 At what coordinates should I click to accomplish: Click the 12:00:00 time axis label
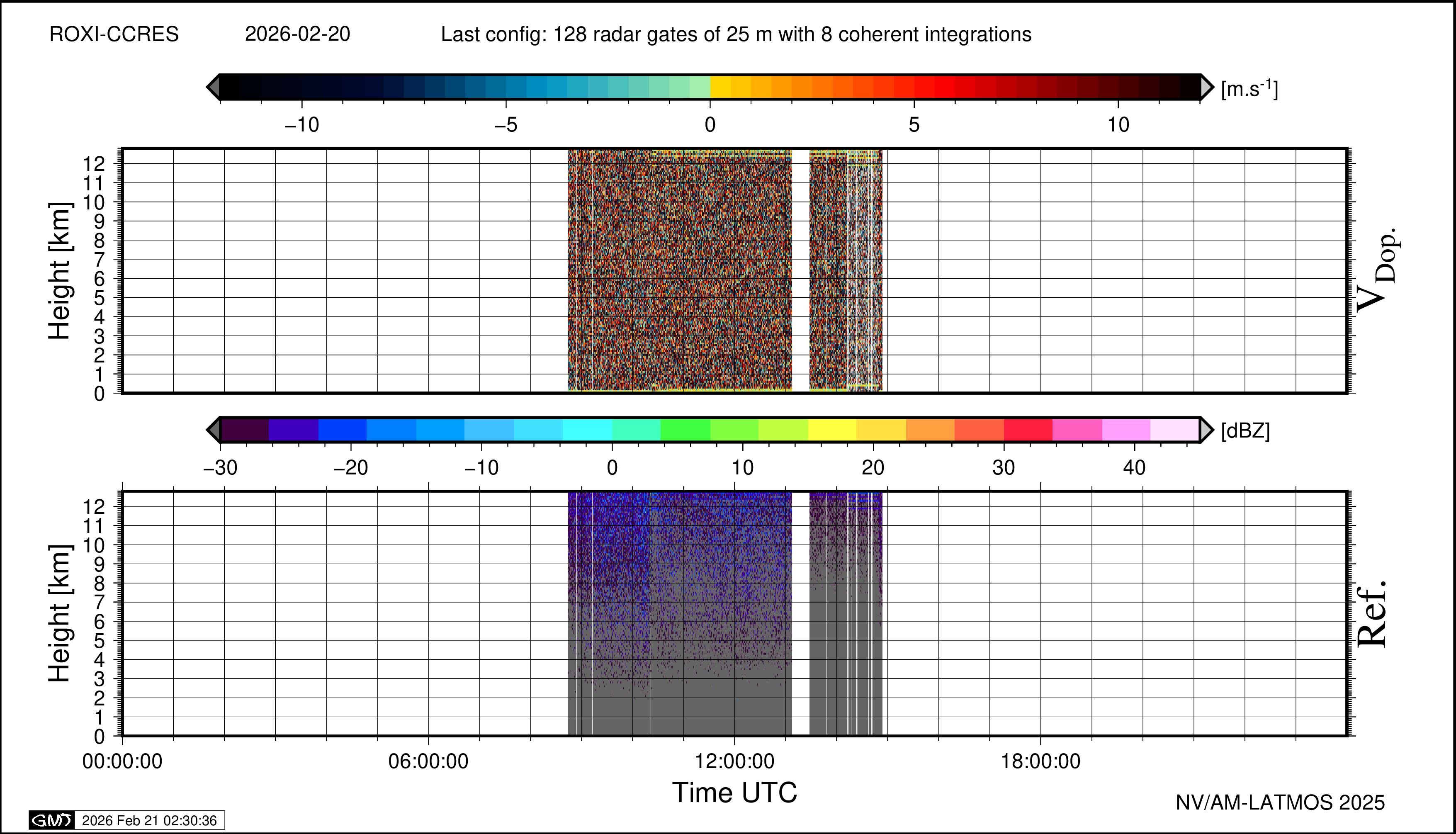[734, 761]
